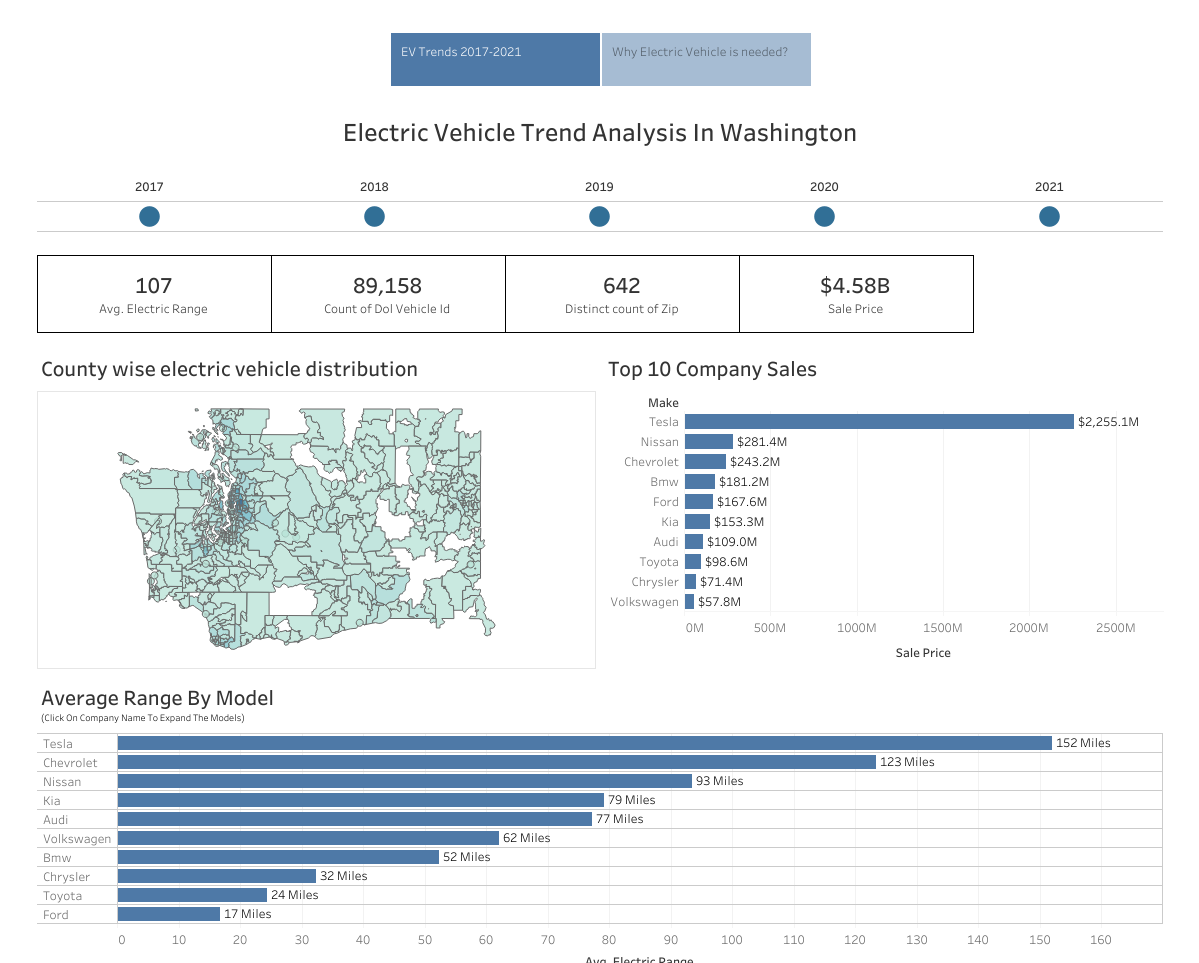Select Toyota sales bar $98.6M
This screenshot has width=1199, height=963.
coord(693,561)
